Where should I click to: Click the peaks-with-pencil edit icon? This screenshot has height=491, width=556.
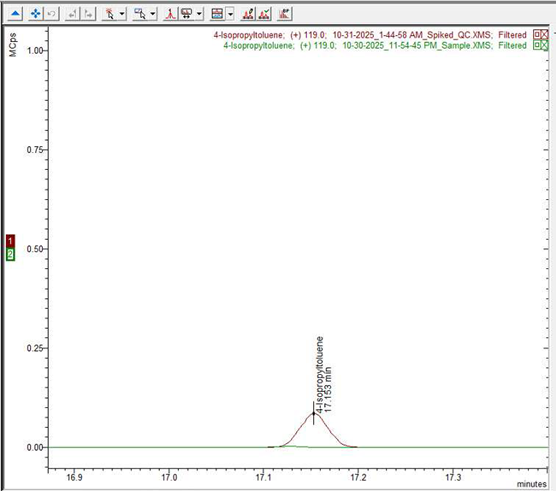pyautogui.click(x=248, y=14)
